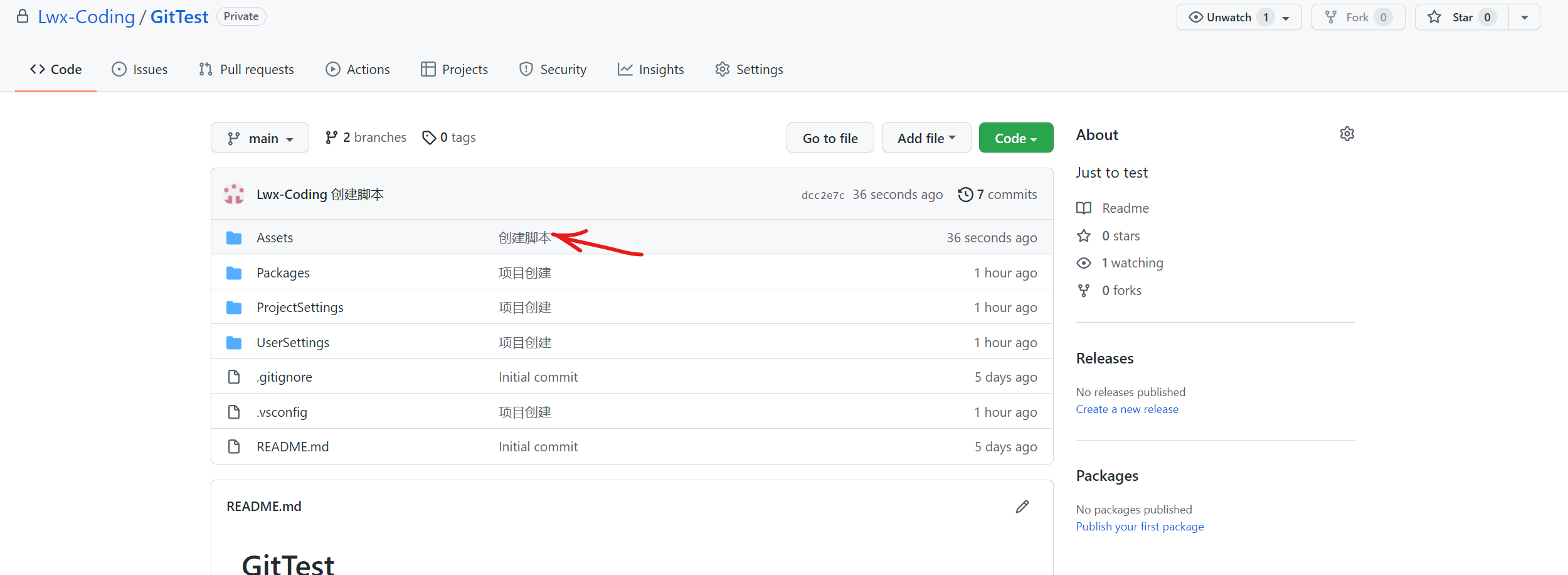Screen dimensions: 1568x575
Task: Open Lwx-Coding author link in latest commit
Action: [x=292, y=195]
